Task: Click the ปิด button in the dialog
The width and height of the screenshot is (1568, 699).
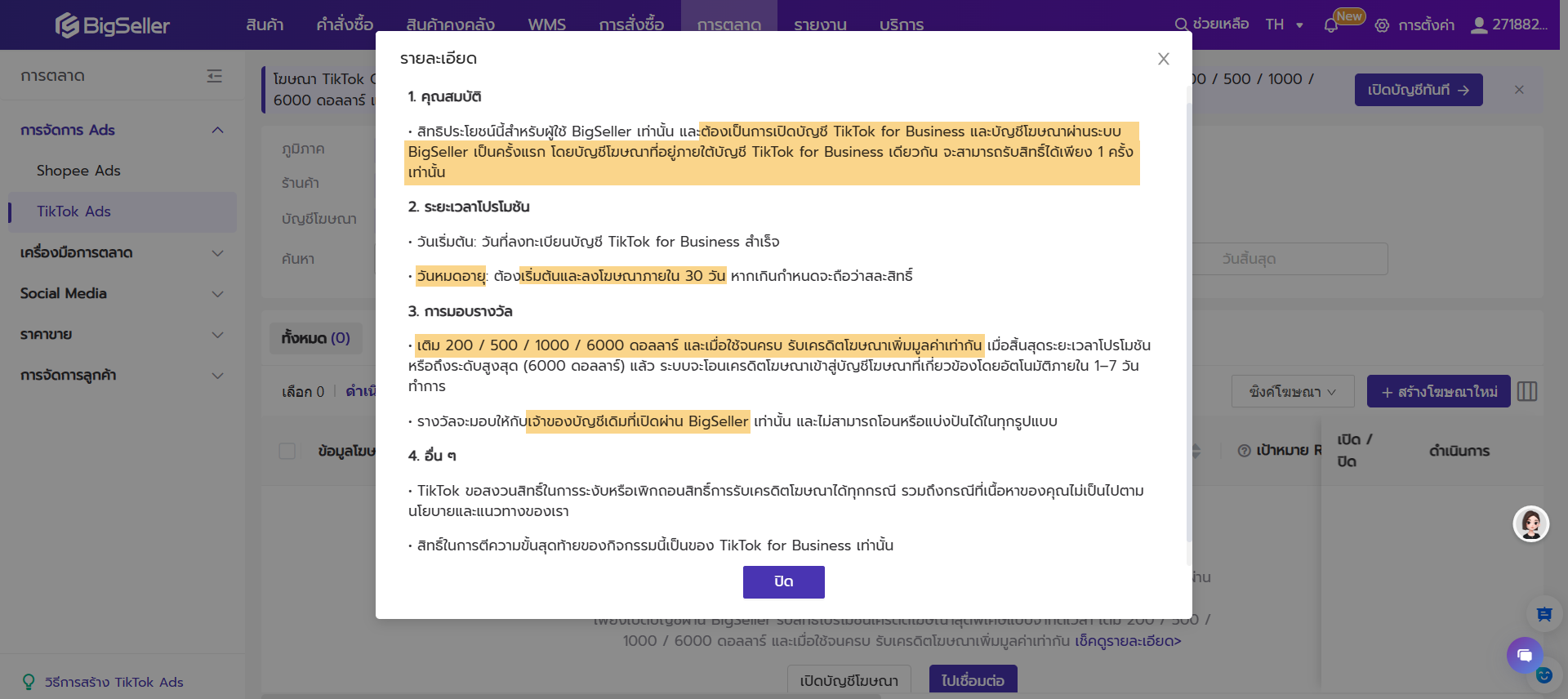Action: (x=783, y=581)
